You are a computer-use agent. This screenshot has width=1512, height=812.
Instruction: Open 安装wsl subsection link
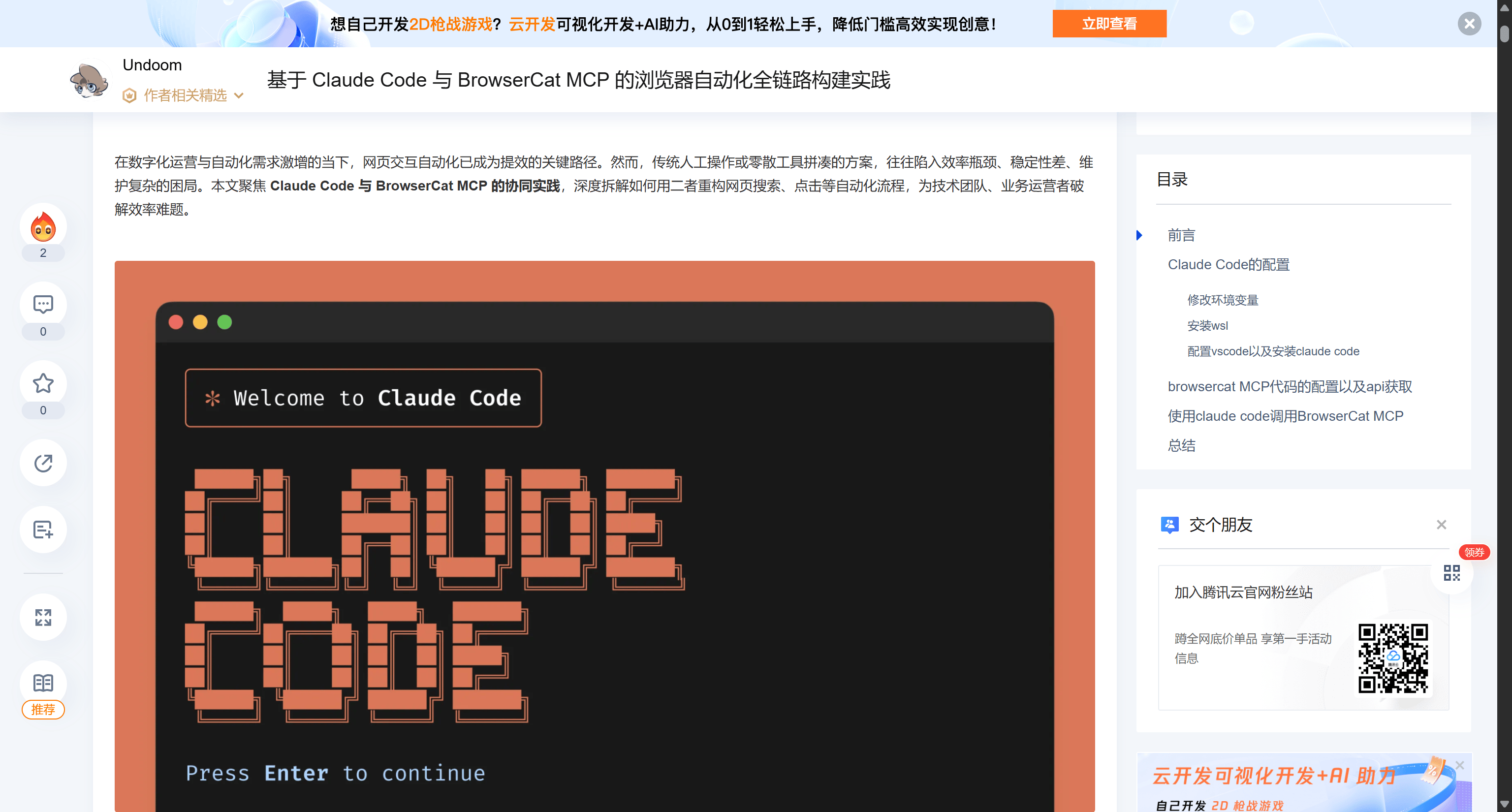click(x=1207, y=326)
